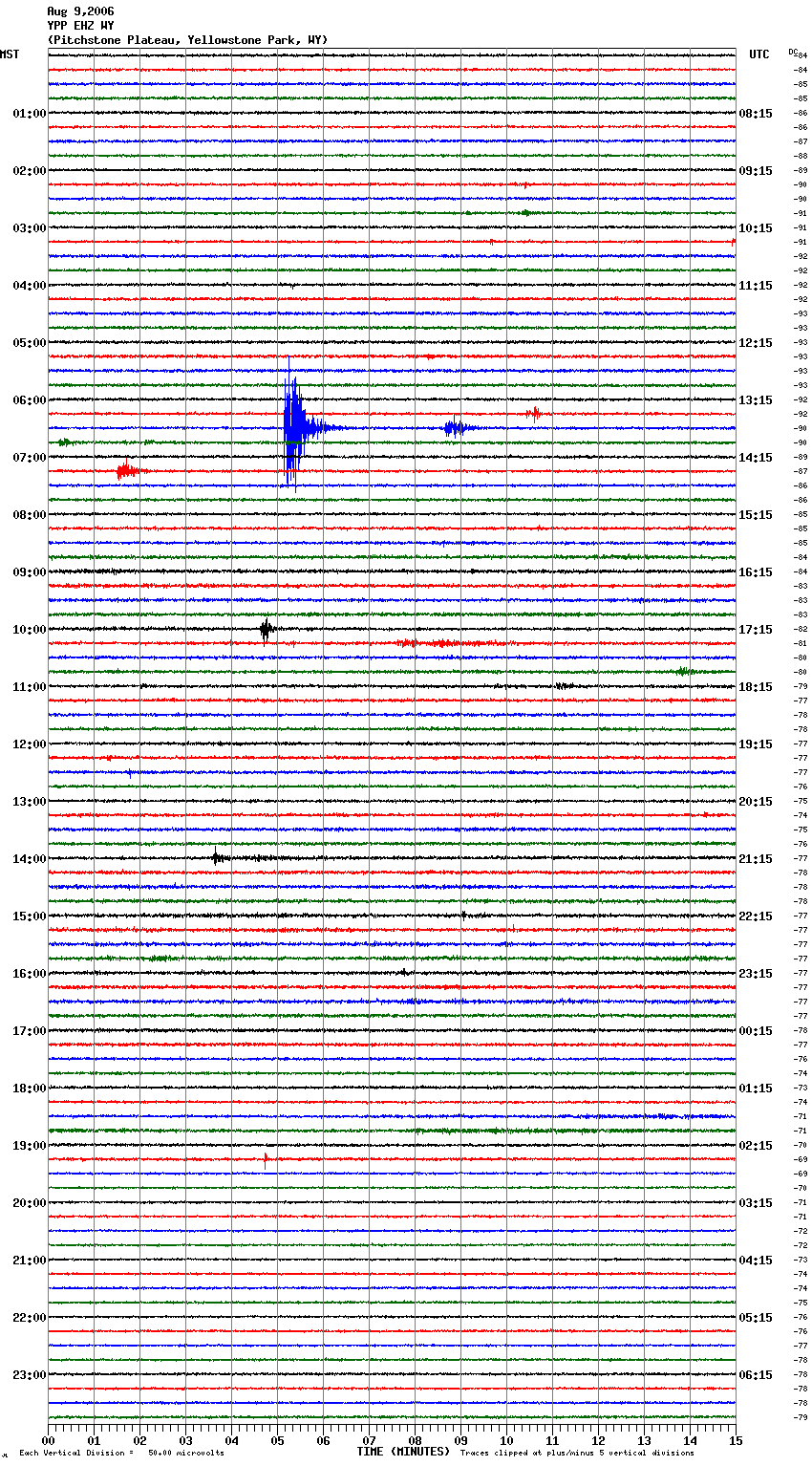The width and height of the screenshot is (812, 1466).
Task: Select the 19:00 MST time label
Action: click(30, 1146)
